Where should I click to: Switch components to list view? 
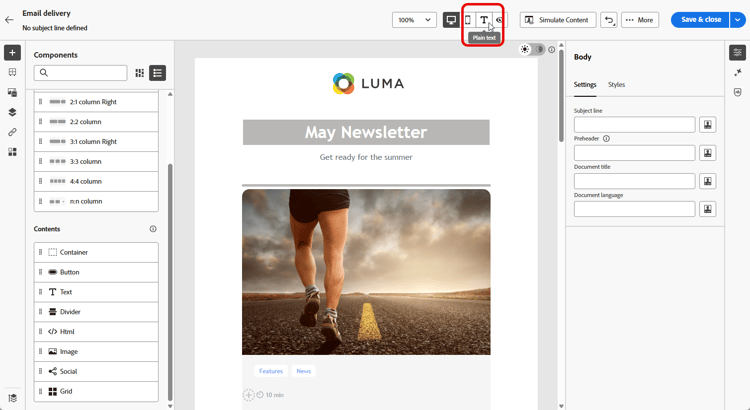pos(158,73)
